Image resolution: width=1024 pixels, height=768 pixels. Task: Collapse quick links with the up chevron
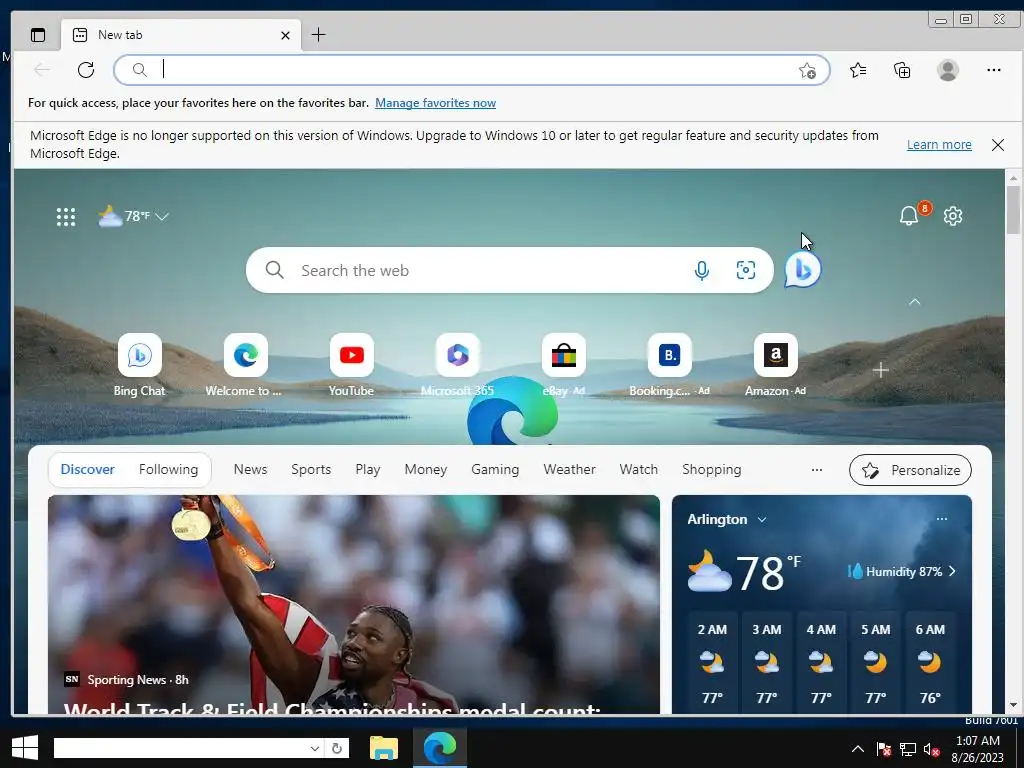click(915, 302)
